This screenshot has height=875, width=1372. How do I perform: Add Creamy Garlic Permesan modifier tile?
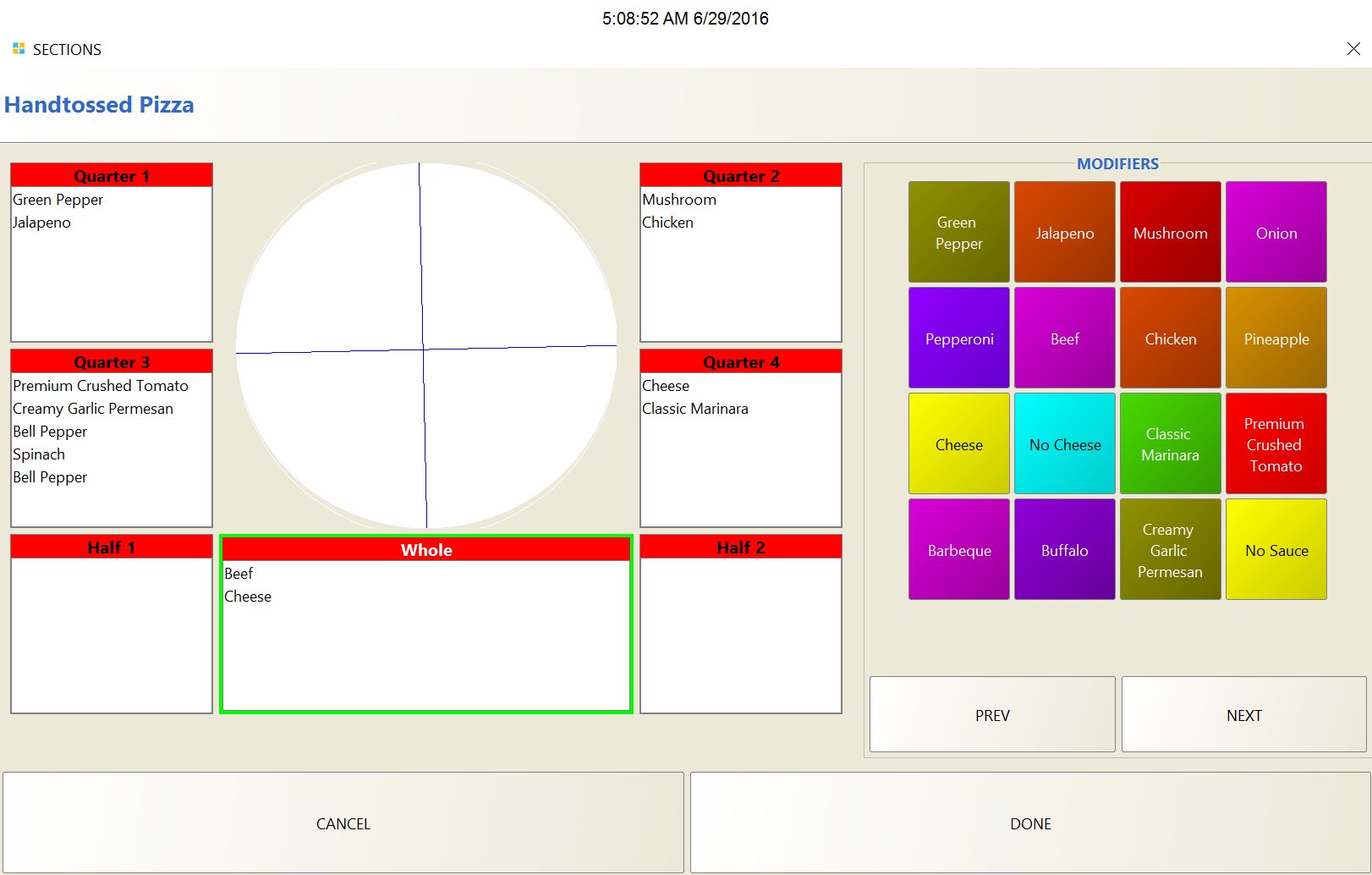1170,549
